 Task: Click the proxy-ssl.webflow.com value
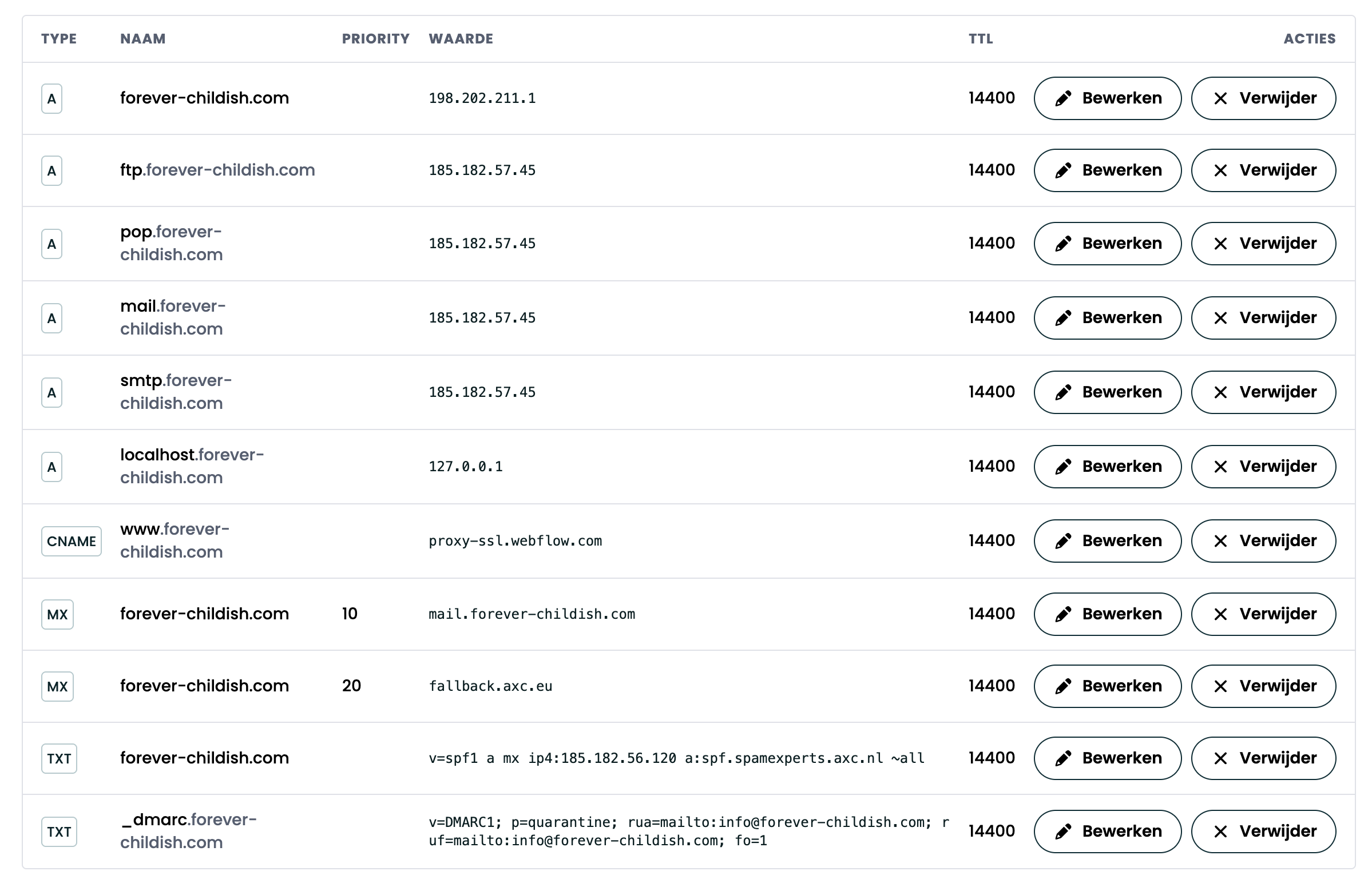515,541
